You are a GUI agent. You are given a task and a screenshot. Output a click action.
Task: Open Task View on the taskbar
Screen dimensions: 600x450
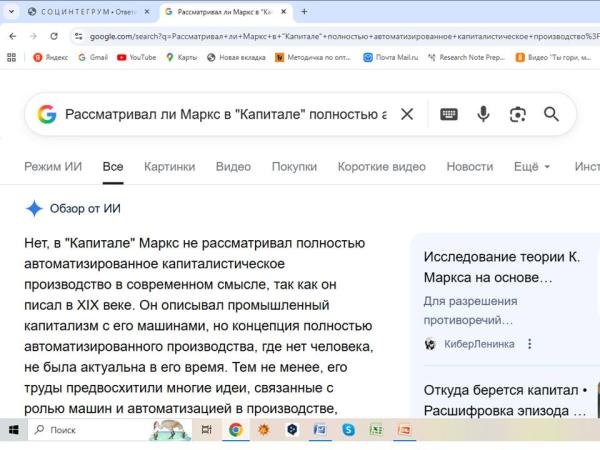coord(207,430)
